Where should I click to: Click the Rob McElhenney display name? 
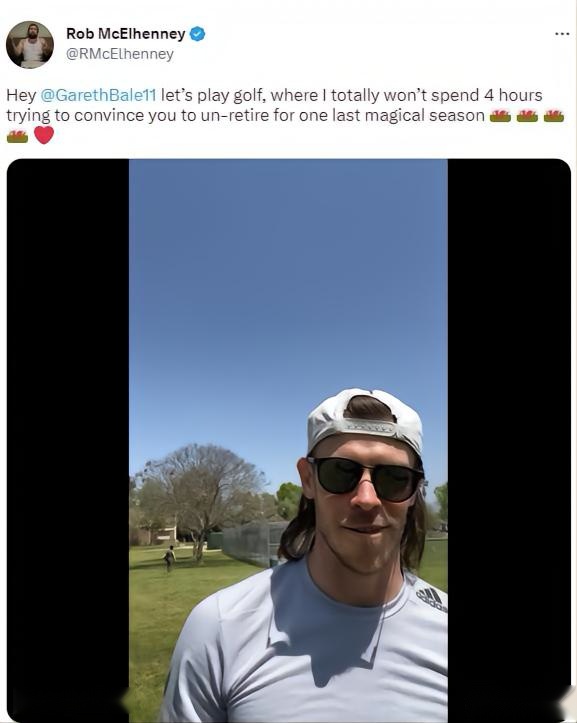125,34
